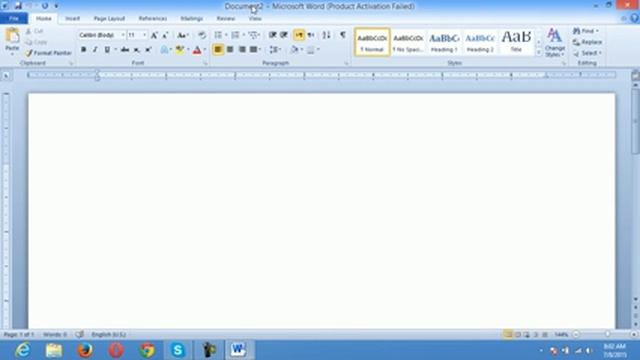Click the Select button in Editing
Viewport: 640px width, 360px height.
tap(587, 53)
